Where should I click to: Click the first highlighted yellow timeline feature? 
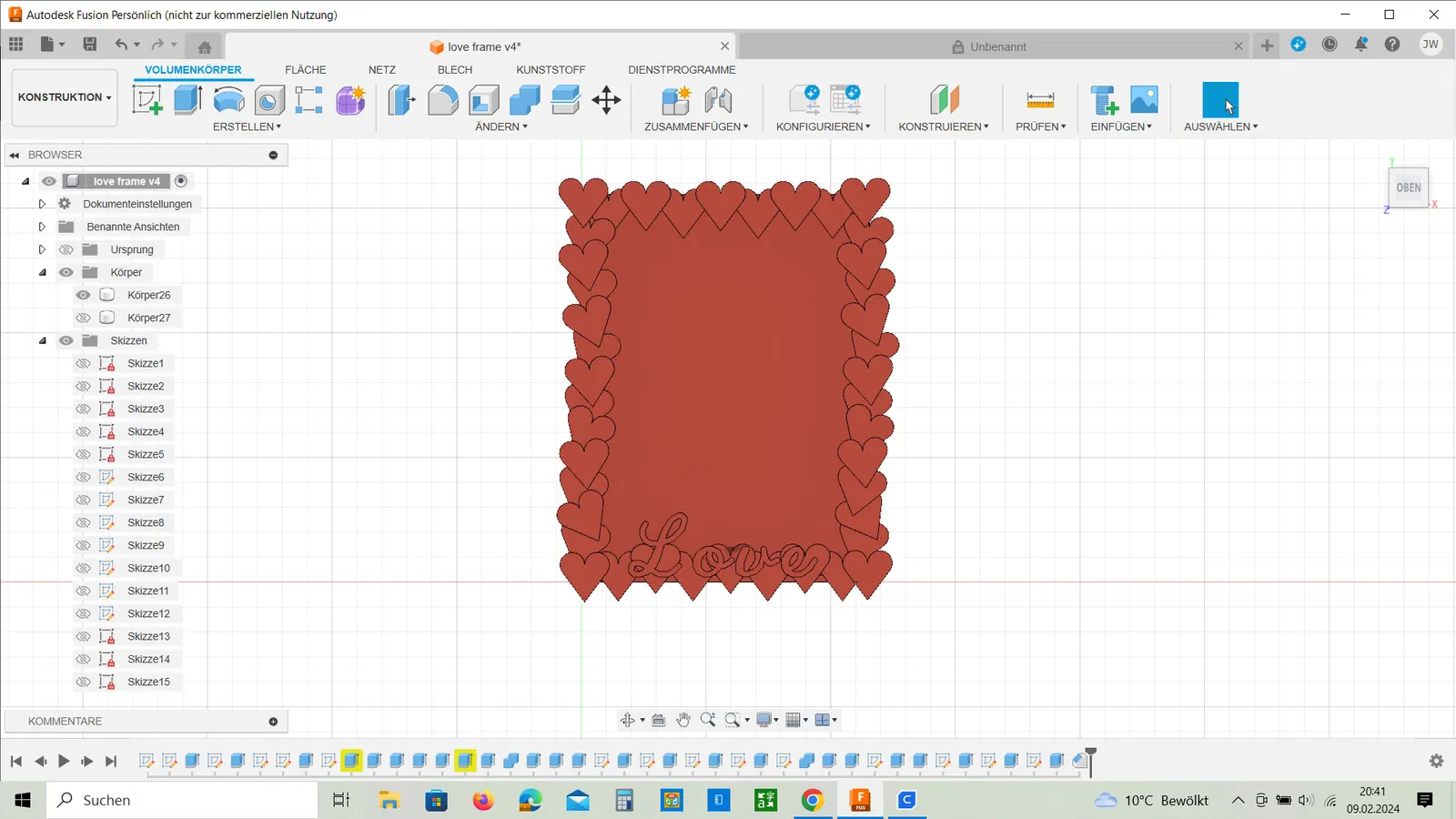click(x=351, y=761)
